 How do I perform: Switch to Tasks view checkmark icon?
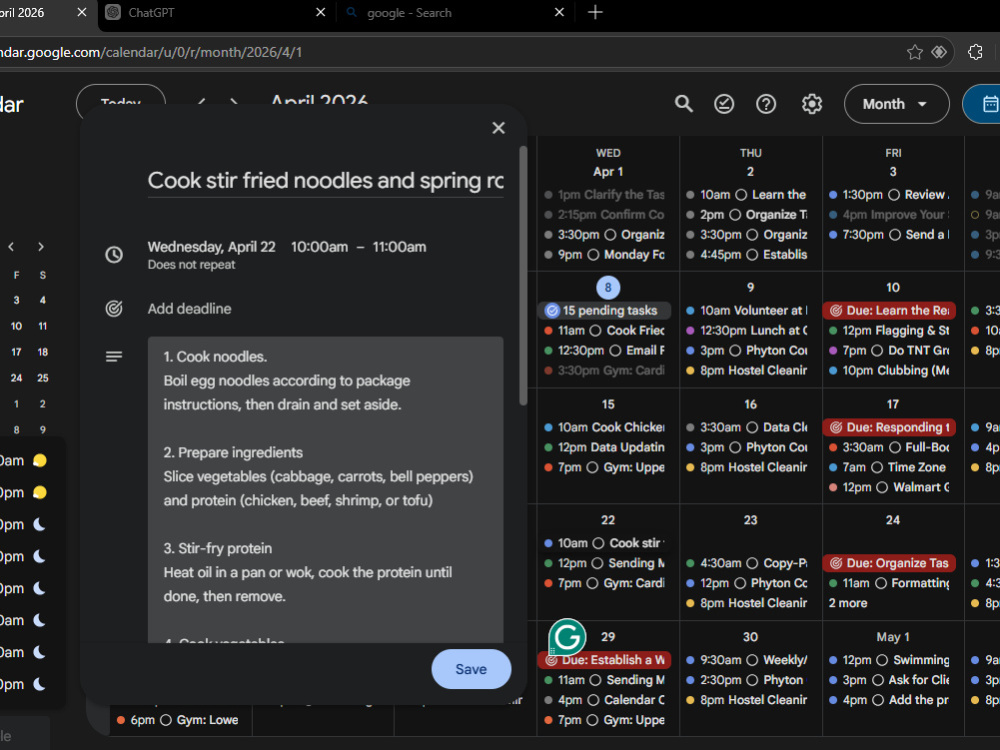[724, 104]
